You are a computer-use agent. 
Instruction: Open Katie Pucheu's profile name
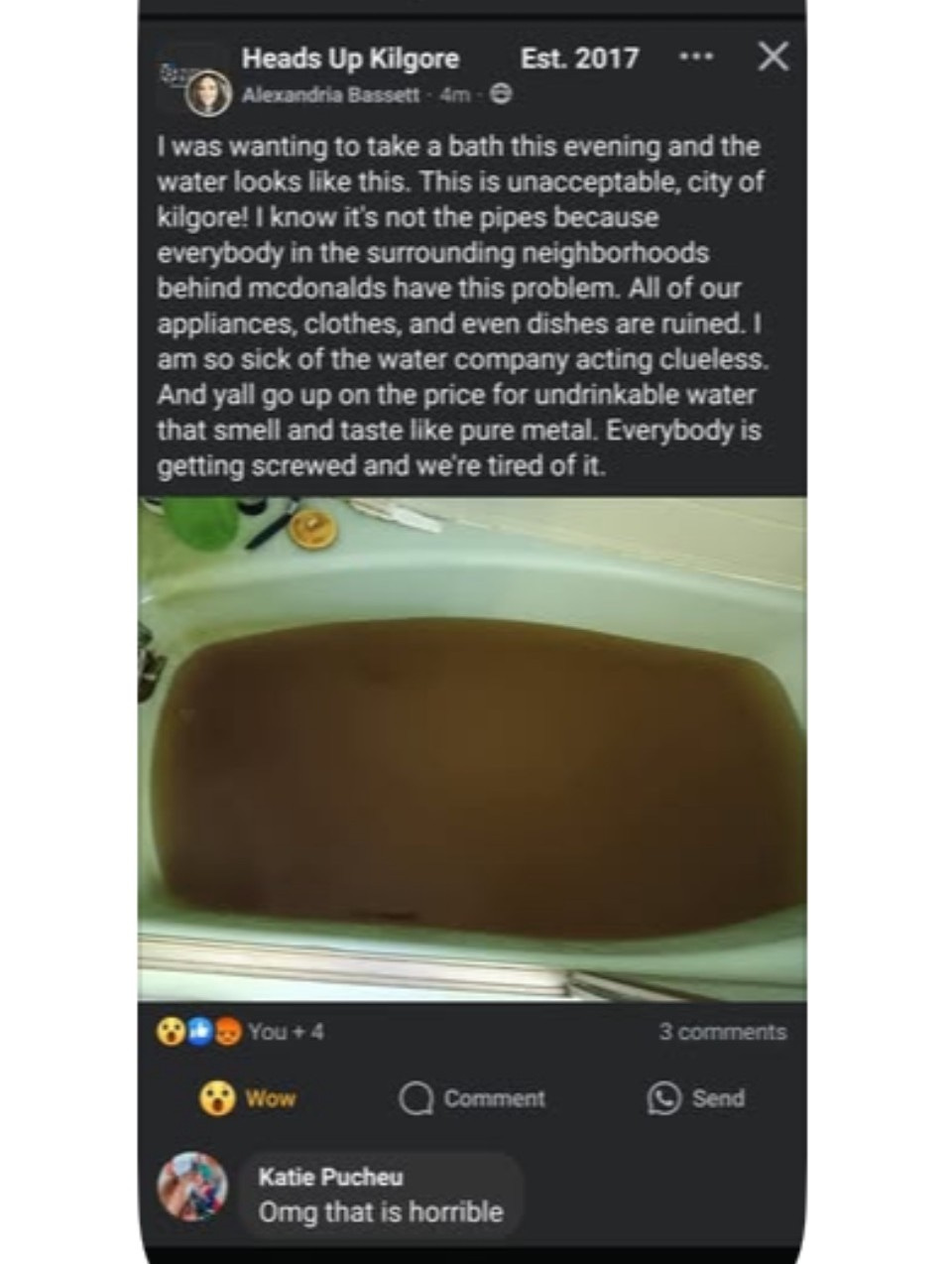(x=330, y=1177)
